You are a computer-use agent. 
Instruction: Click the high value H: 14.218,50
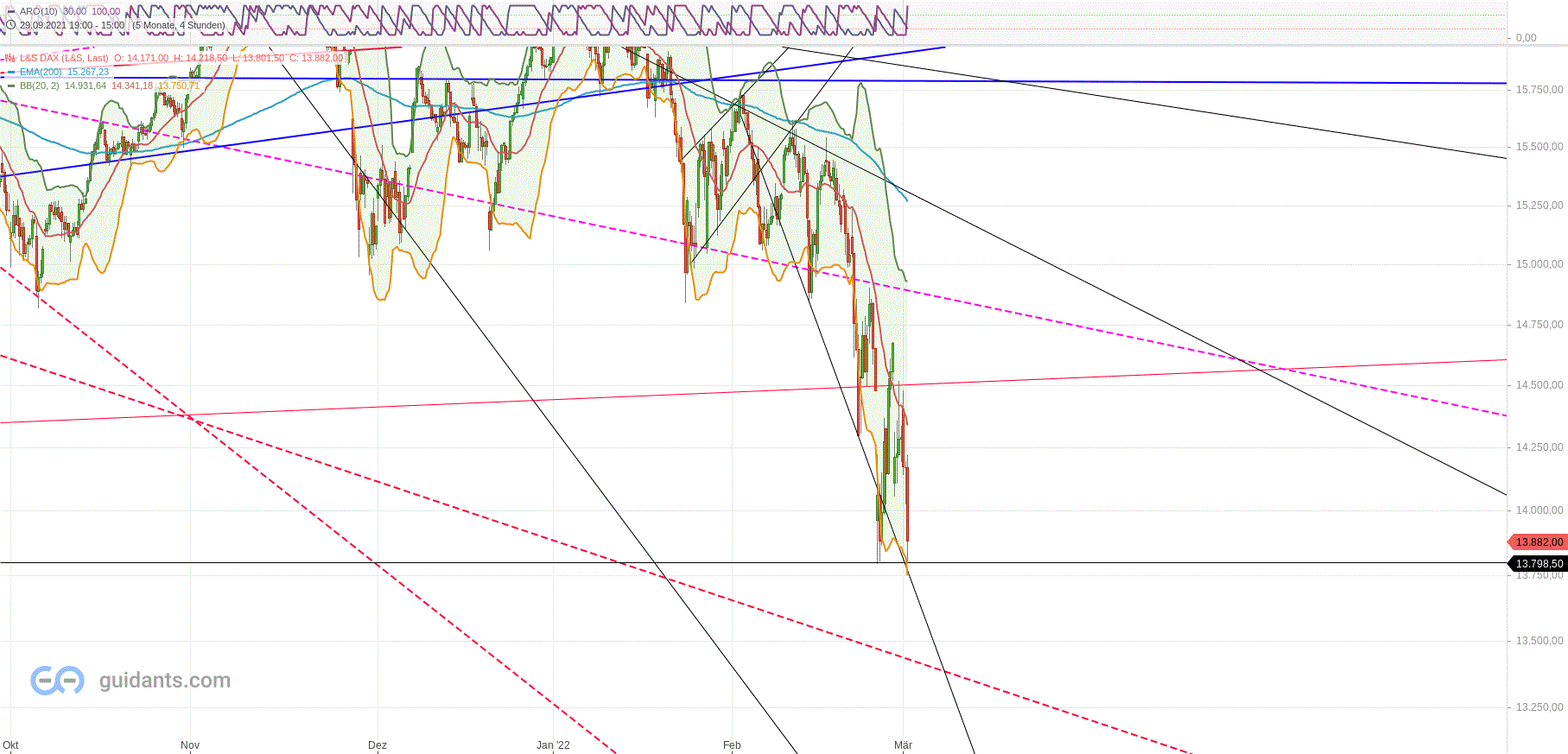pos(200,58)
